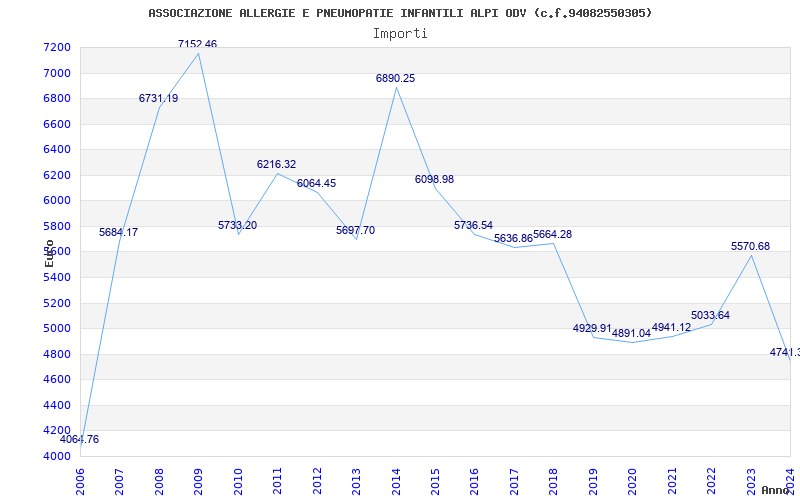
Task: Click the 5400 y-axis tick label
Action: (x=57, y=278)
